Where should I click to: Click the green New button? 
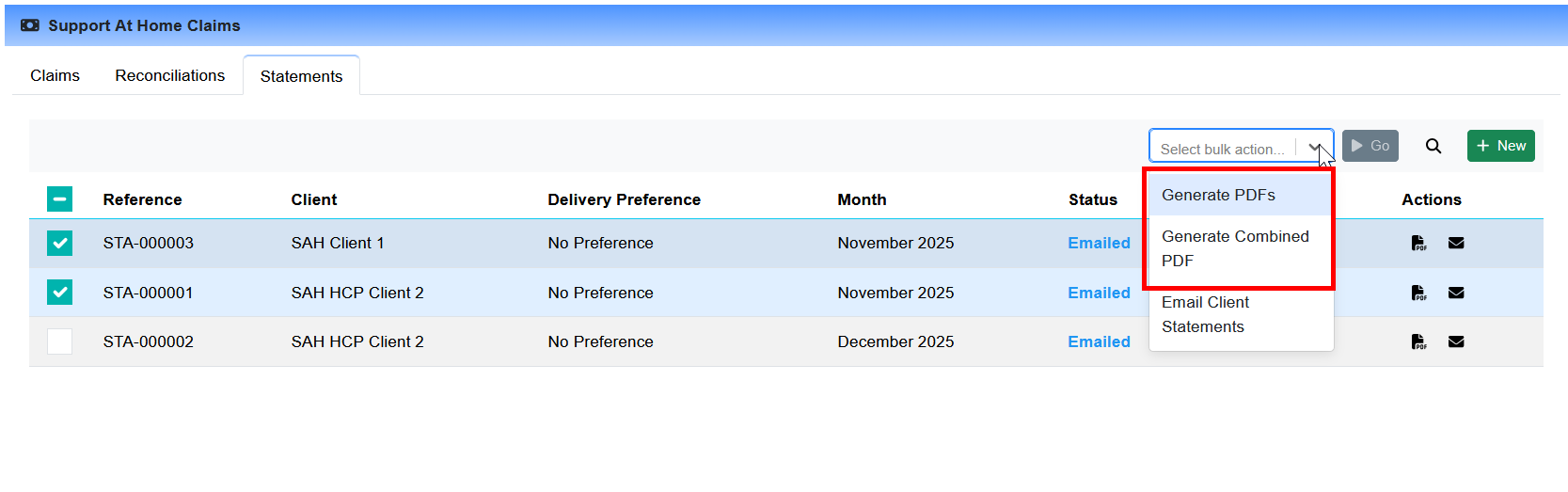(1500, 146)
